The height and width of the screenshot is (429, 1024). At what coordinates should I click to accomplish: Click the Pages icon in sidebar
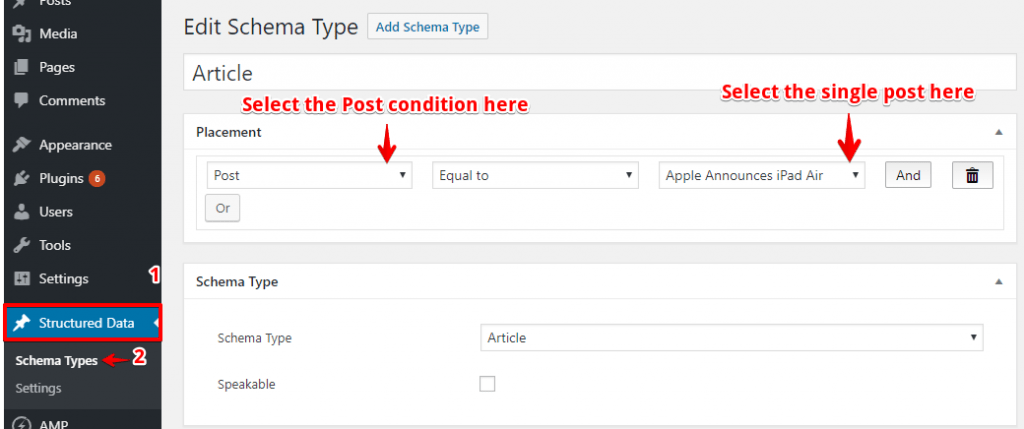pyautogui.click(x=22, y=67)
